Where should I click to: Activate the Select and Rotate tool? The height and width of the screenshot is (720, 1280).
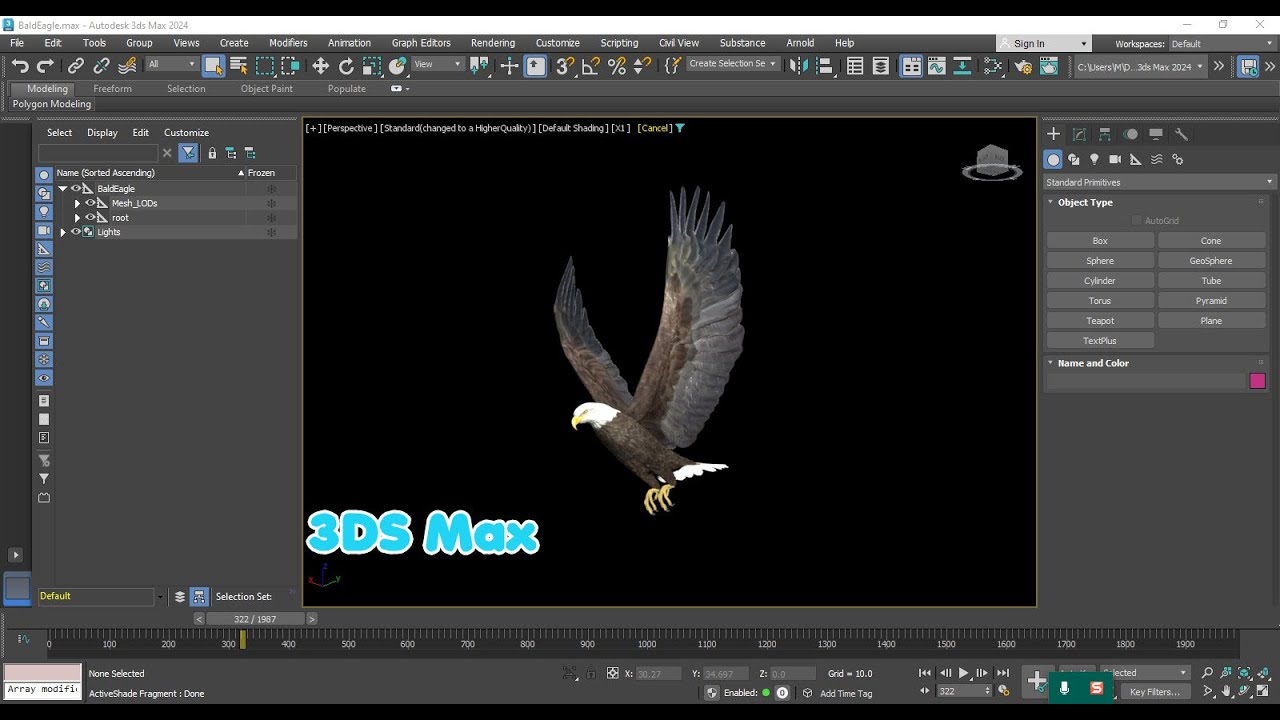pyautogui.click(x=346, y=66)
